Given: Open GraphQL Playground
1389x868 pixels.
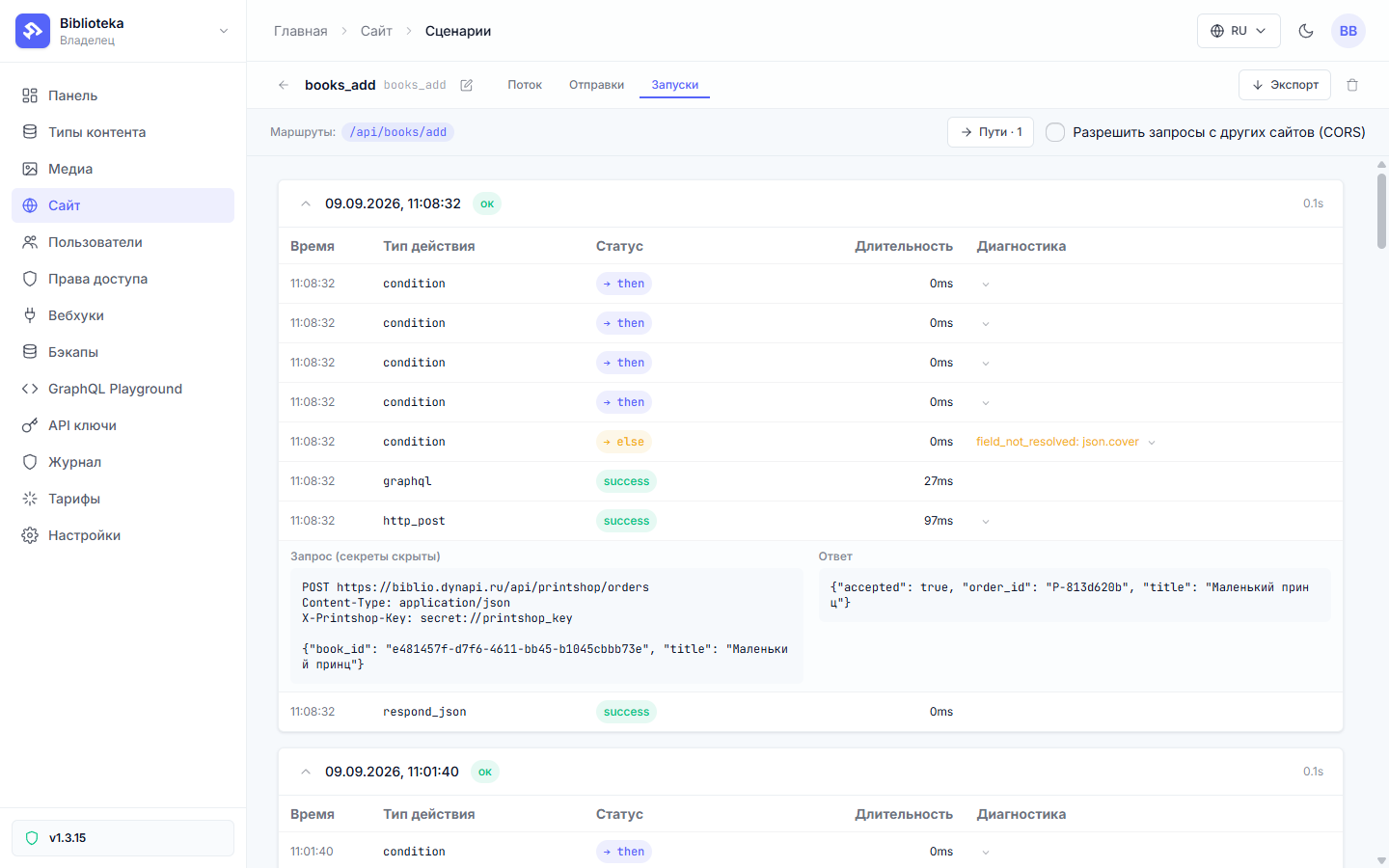Looking at the screenshot, I should point(123,389).
